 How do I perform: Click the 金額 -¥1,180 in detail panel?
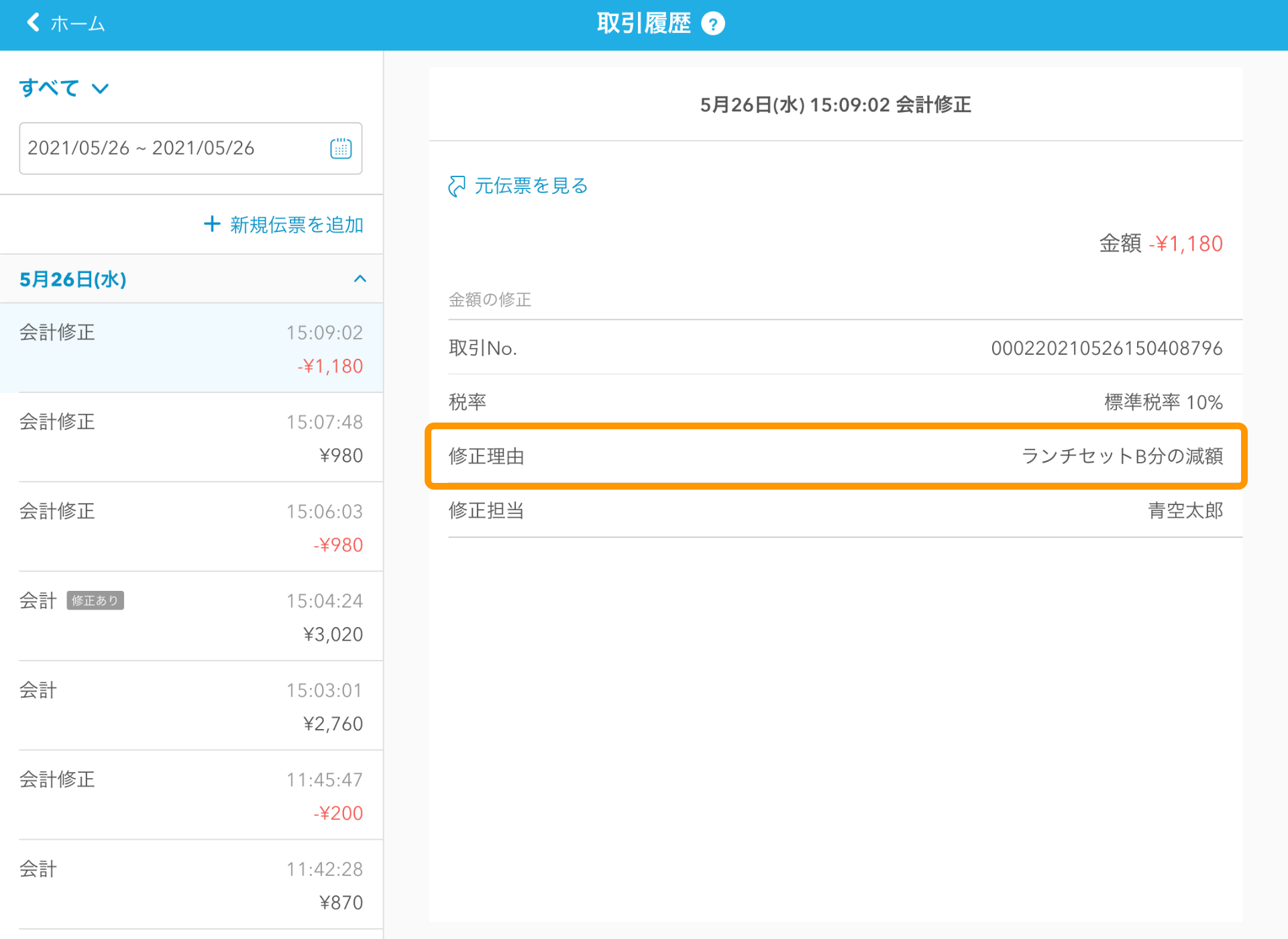pyautogui.click(x=1161, y=243)
